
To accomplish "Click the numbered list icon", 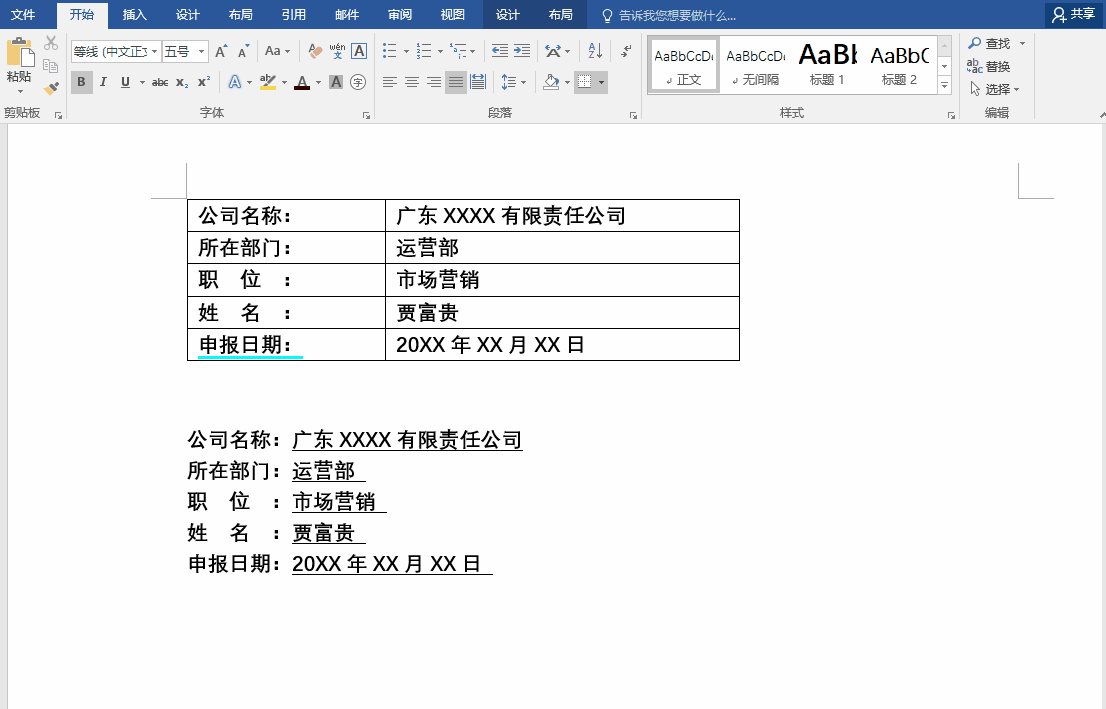I will (424, 51).
